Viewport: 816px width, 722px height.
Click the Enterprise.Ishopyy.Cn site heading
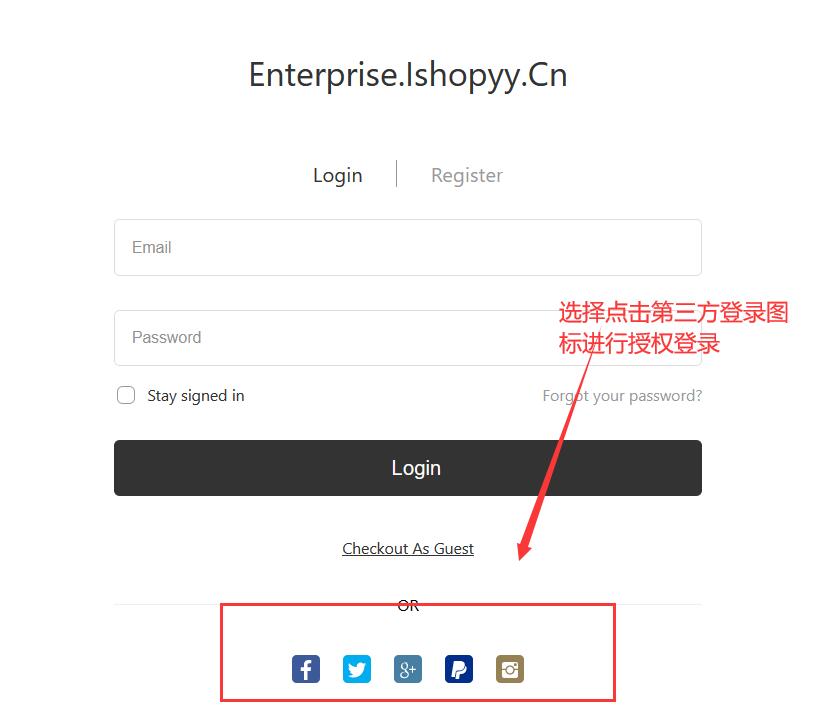pos(407,75)
